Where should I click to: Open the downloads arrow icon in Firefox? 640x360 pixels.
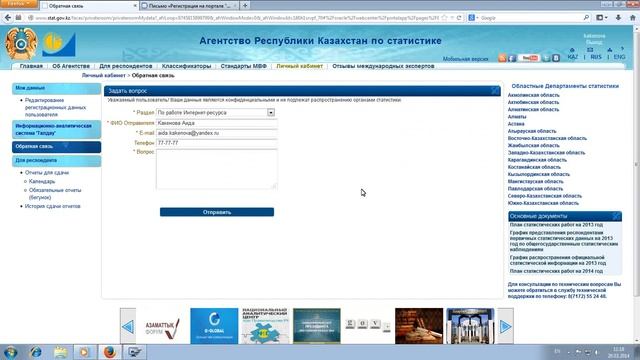point(618,18)
